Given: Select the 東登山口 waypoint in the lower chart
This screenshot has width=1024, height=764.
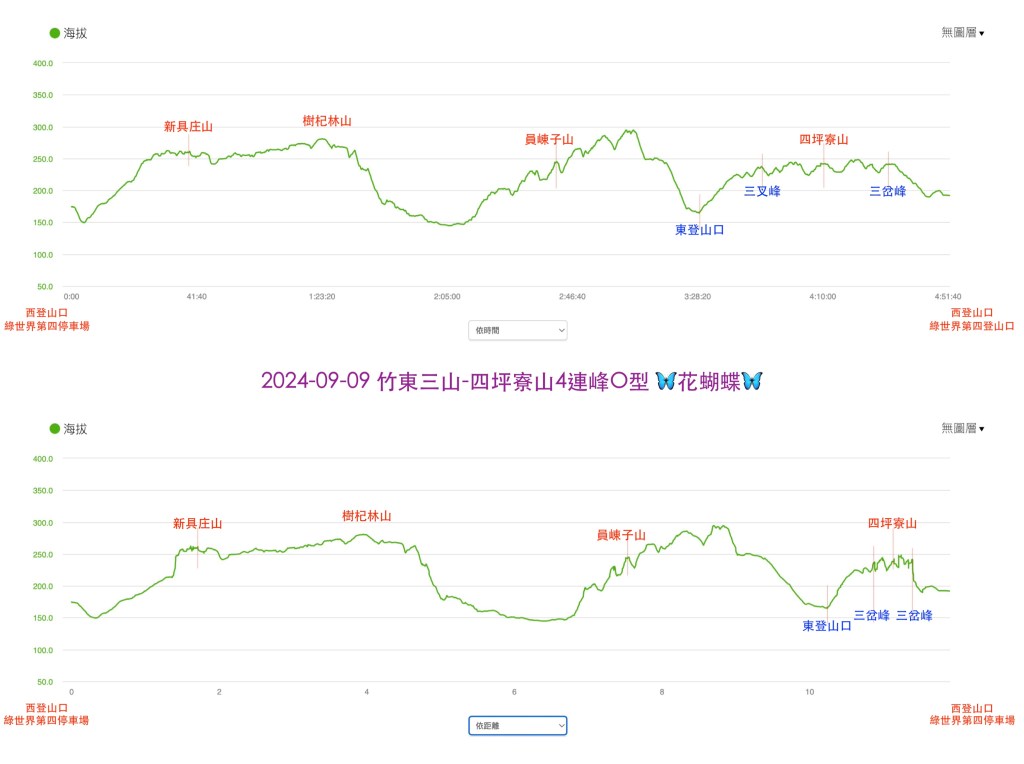Looking at the screenshot, I should [x=827, y=626].
